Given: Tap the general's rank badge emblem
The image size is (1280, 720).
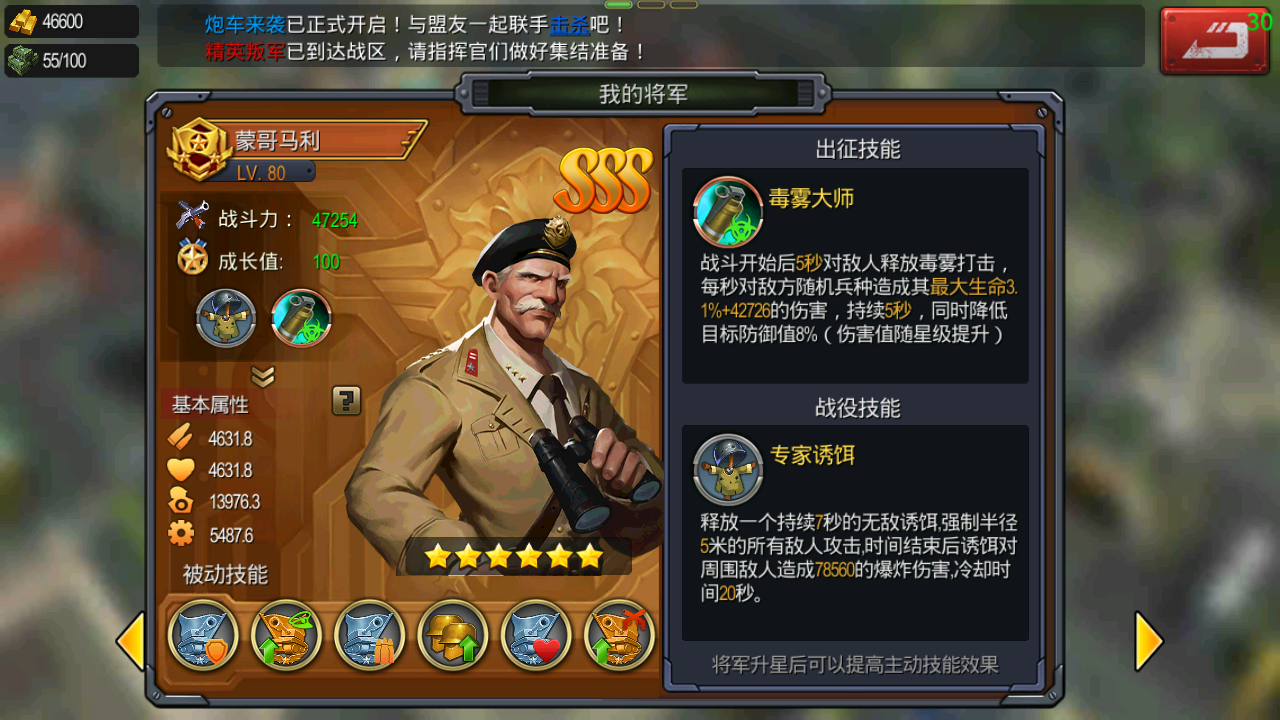Looking at the screenshot, I should [x=199, y=150].
